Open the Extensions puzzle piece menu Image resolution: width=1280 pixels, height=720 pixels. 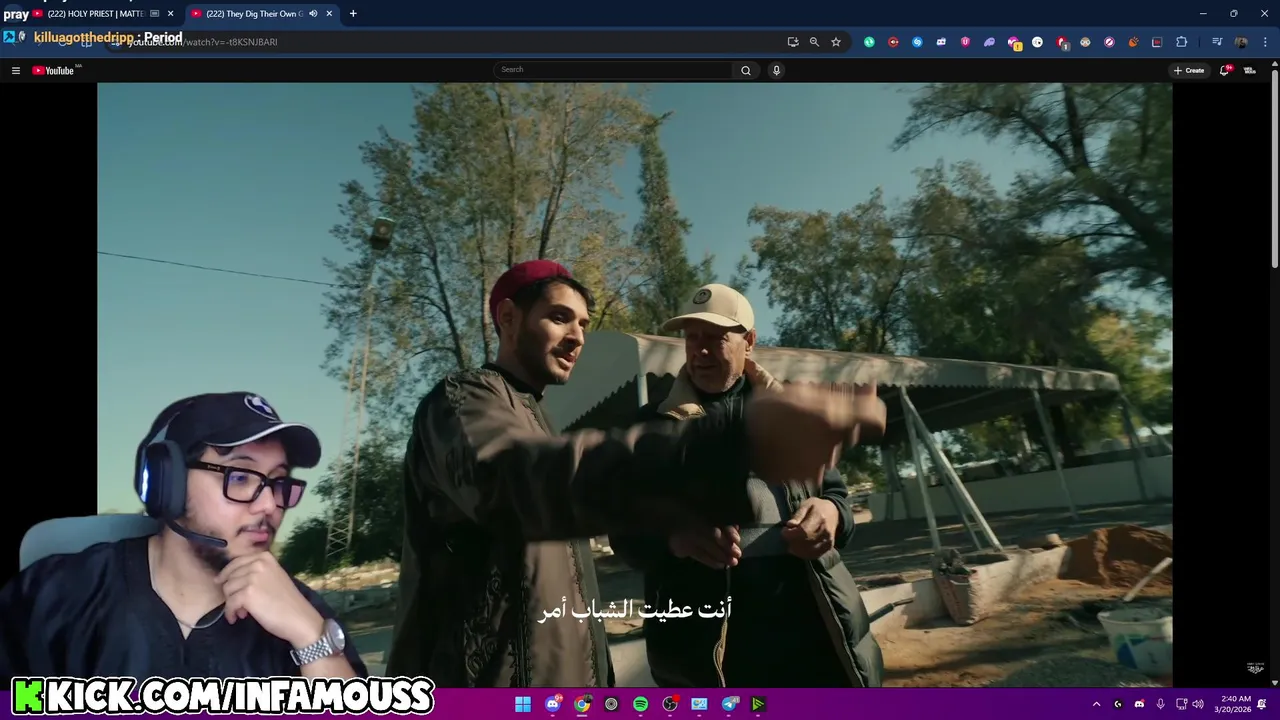1182,42
